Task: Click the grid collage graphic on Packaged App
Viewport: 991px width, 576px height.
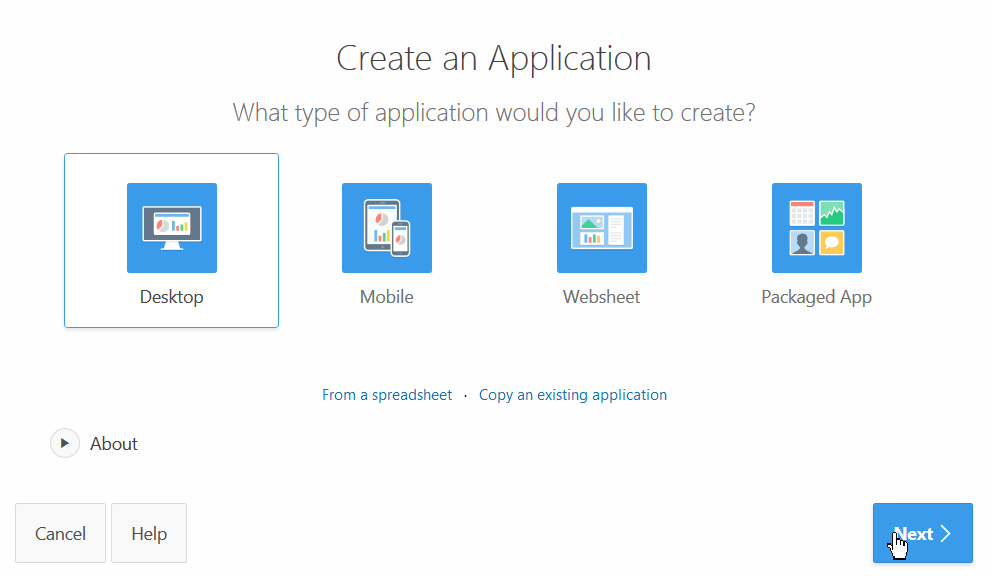Action: click(x=816, y=228)
